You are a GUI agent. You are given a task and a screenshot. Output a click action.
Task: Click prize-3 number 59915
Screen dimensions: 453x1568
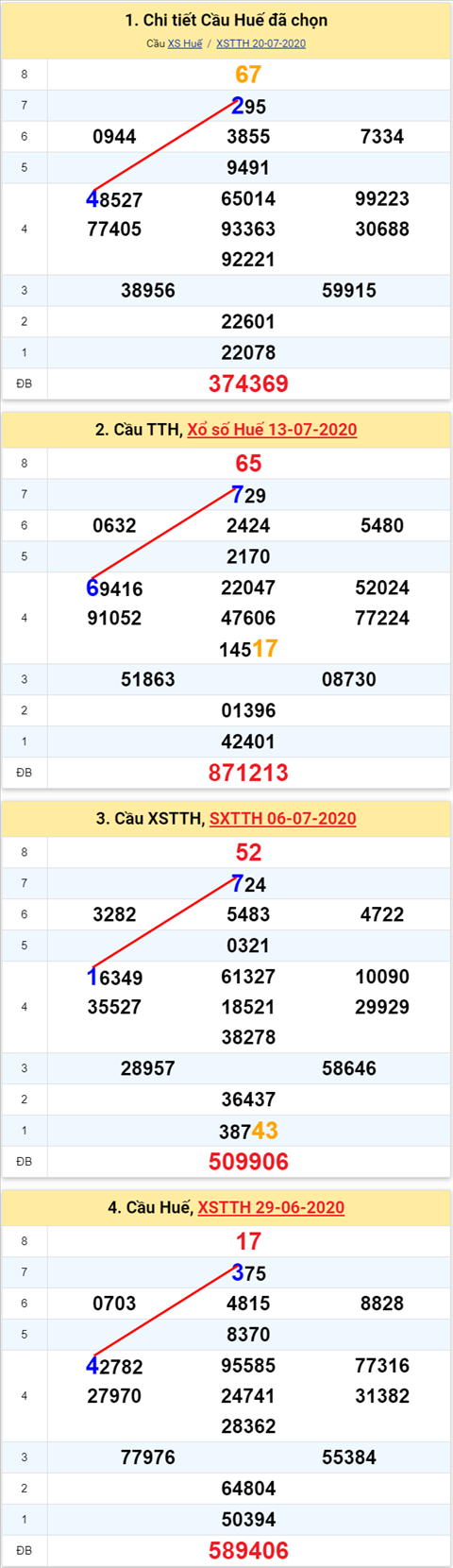tap(349, 291)
